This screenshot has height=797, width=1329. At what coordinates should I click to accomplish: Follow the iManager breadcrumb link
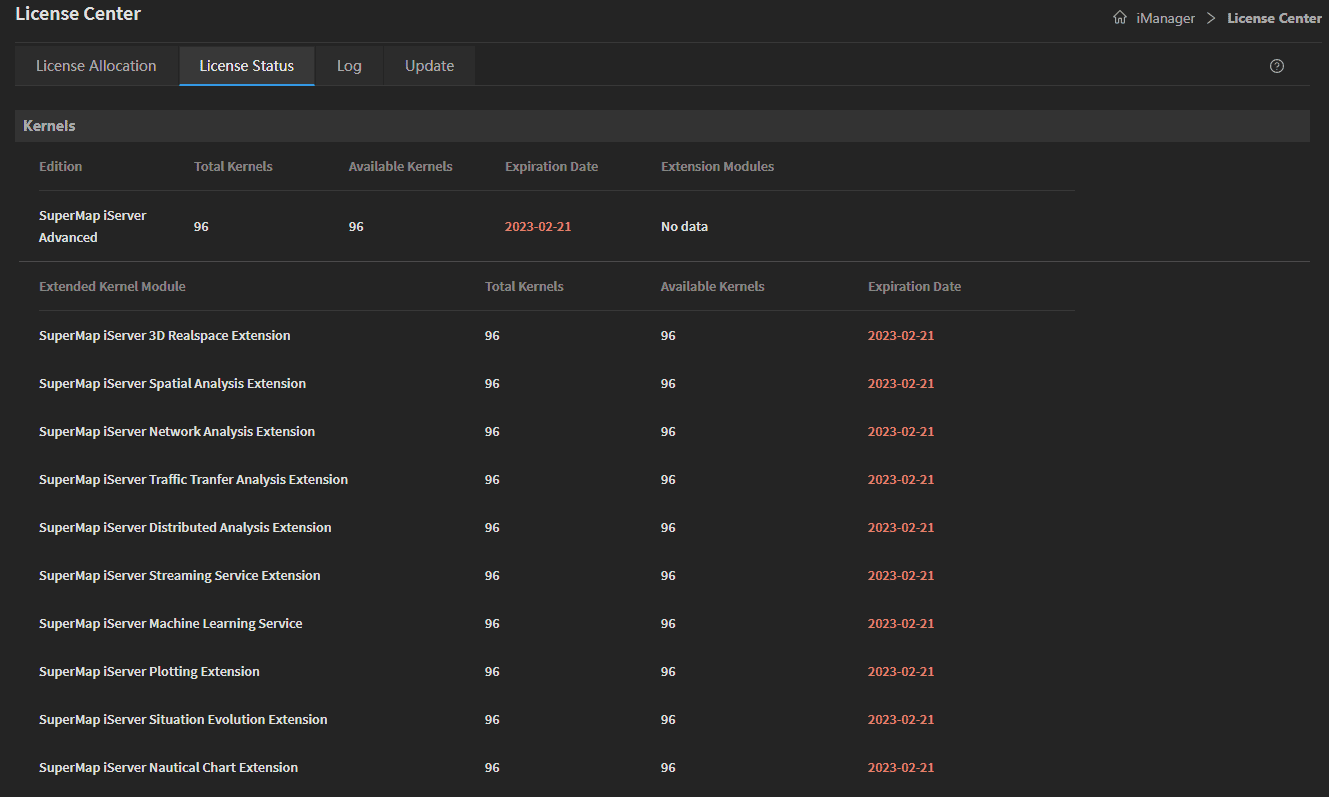[x=1166, y=18]
